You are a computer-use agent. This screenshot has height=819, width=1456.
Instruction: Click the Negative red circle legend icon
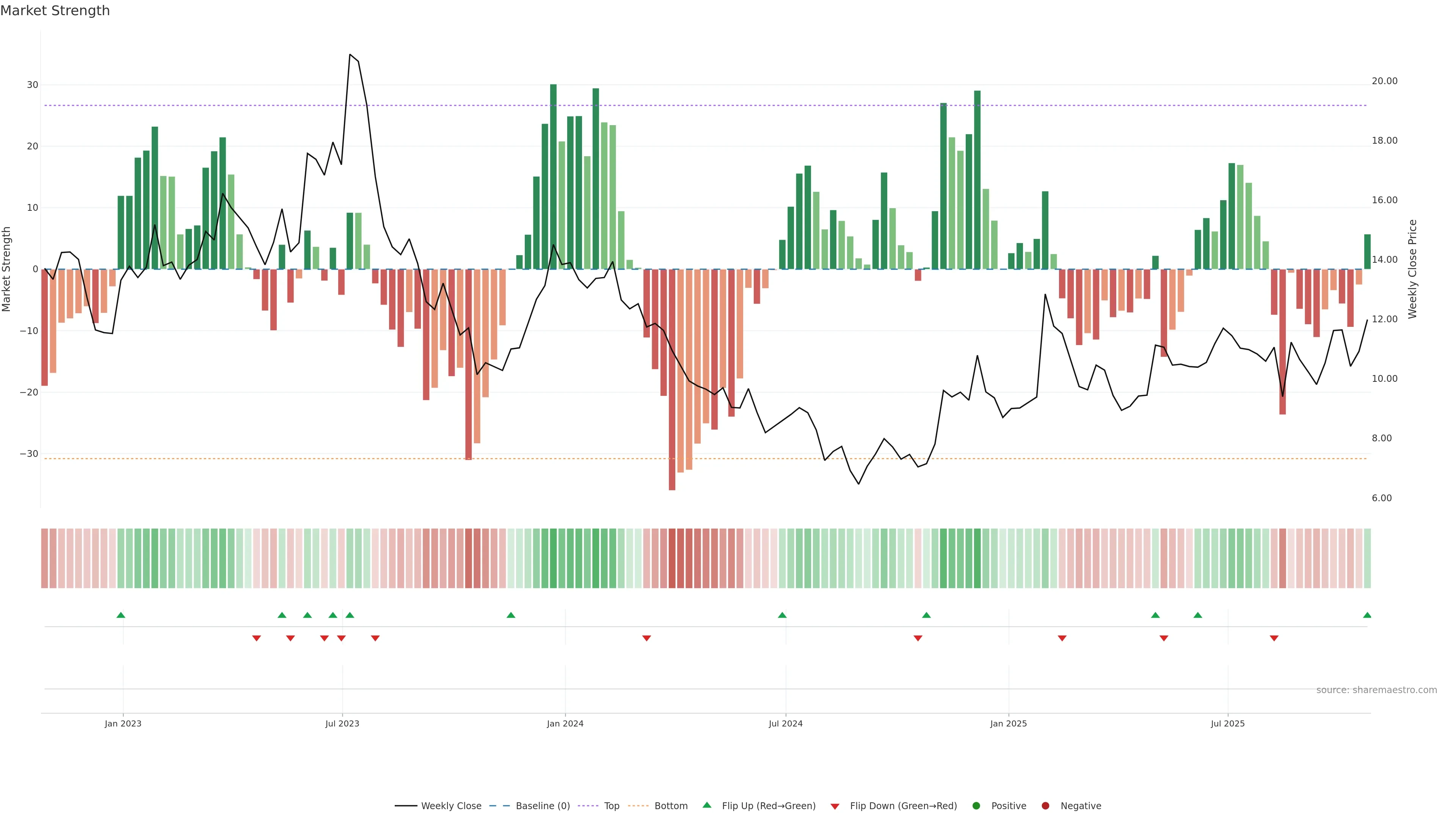point(1045,805)
